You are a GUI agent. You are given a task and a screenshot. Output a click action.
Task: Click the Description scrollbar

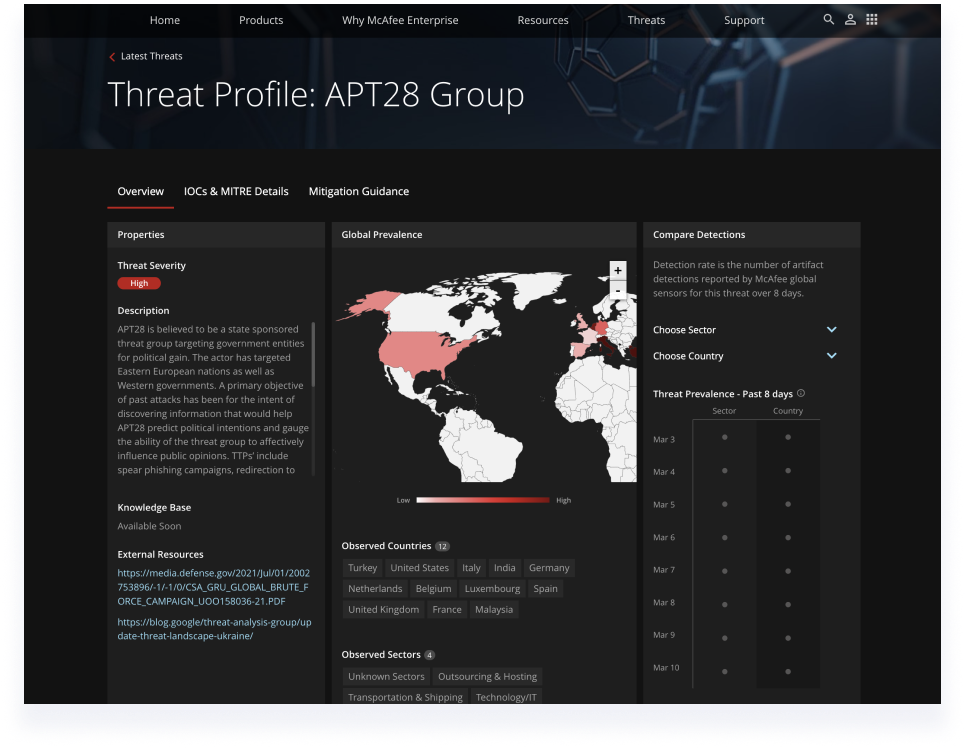[x=313, y=354]
